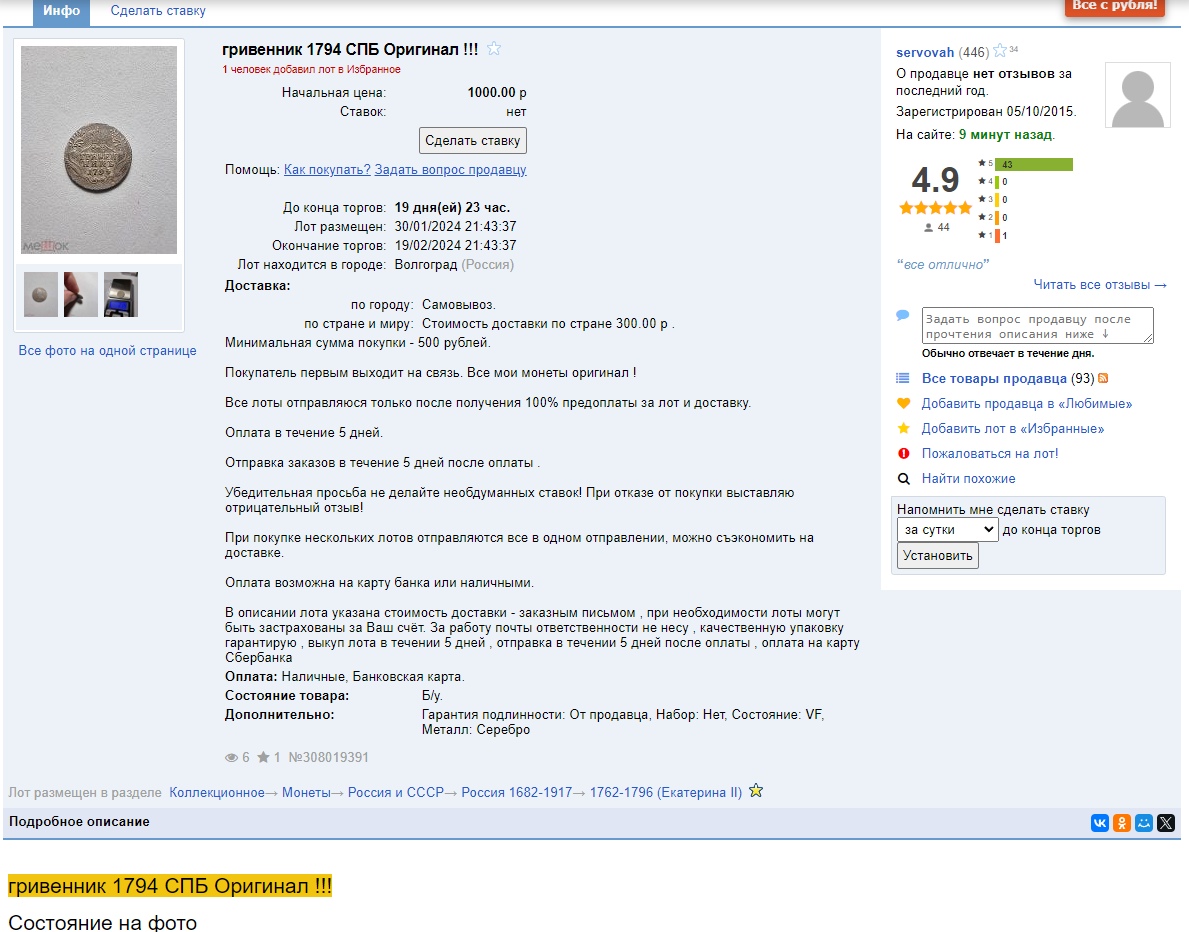
Task: Click the question-to-seller text field
Action: 1037,326
